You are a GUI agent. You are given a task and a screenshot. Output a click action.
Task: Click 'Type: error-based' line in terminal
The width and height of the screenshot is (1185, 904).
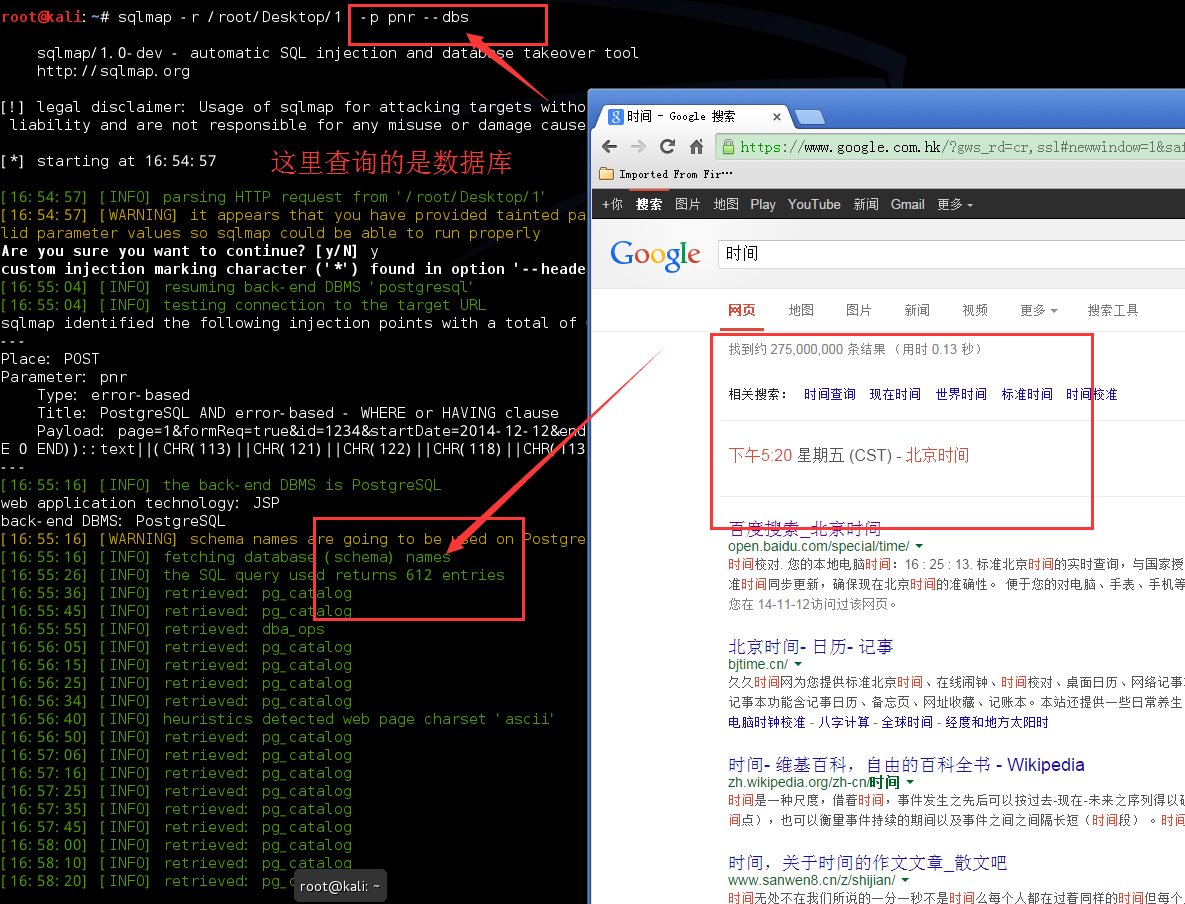click(x=113, y=395)
